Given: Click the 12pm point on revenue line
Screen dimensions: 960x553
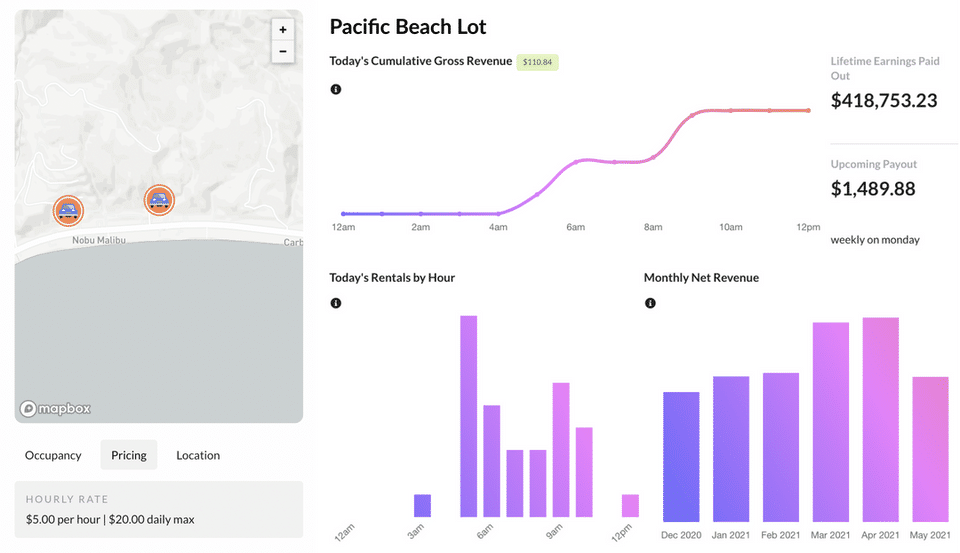Looking at the screenshot, I should click(x=808, y=110).
